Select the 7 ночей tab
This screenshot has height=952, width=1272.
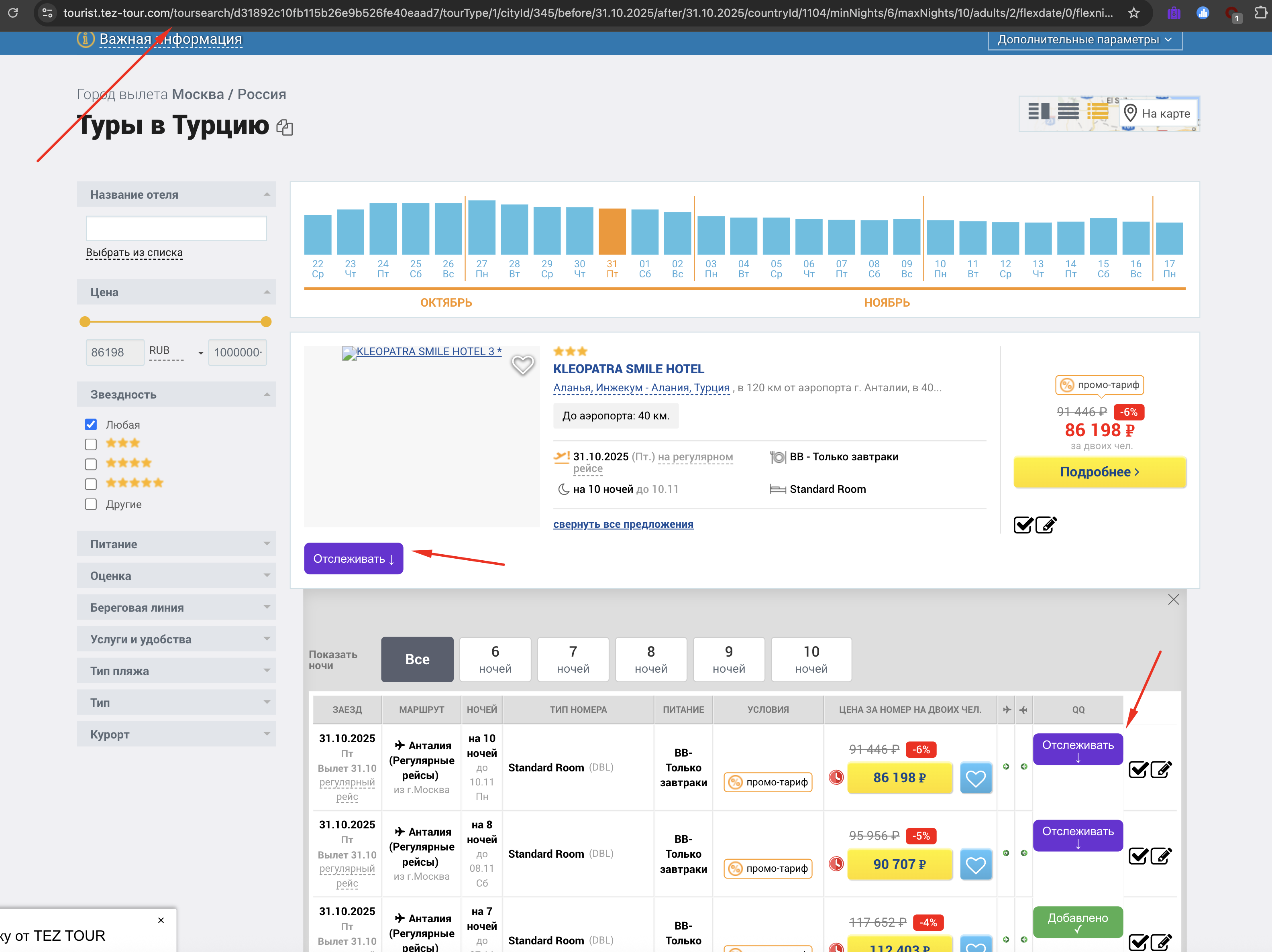[573, 659]
